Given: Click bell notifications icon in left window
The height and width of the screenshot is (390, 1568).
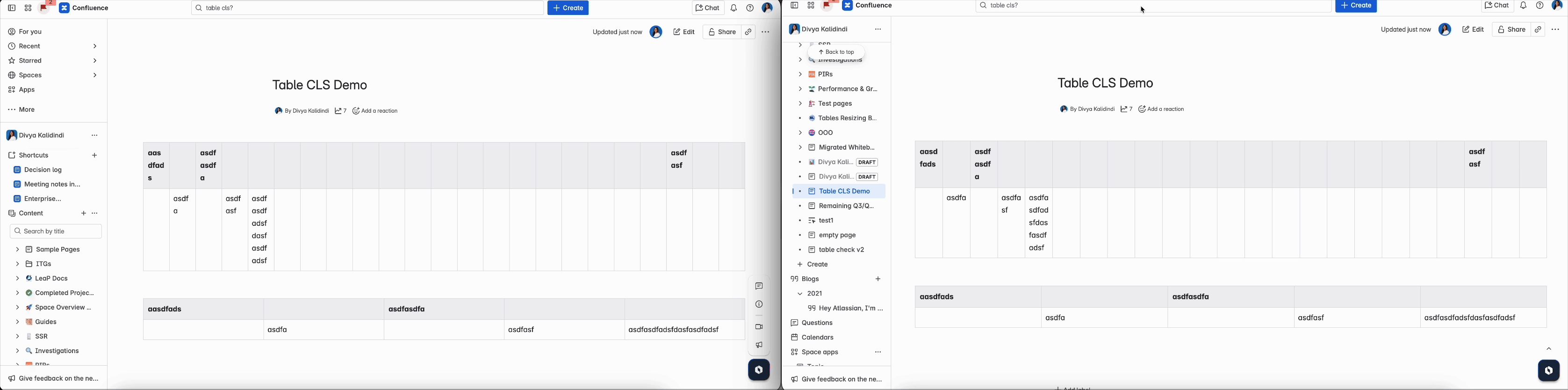Looking at the screenshot, I should tap(734, 8).
